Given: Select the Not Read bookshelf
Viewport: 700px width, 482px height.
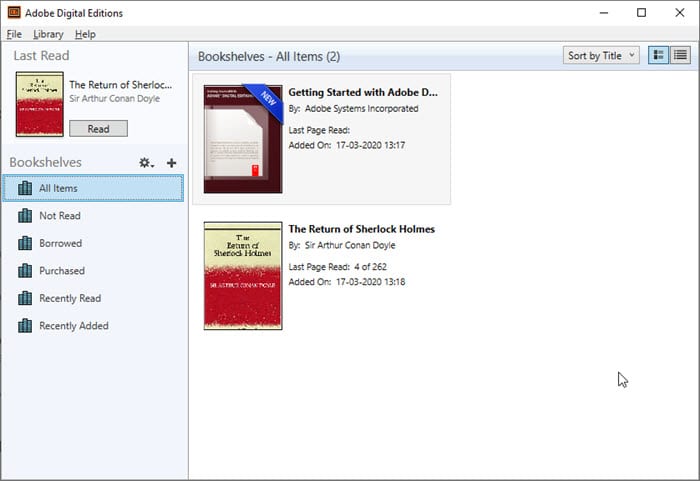Looking at the screenshot, I should pyautogui.click(x=93, y=216).
